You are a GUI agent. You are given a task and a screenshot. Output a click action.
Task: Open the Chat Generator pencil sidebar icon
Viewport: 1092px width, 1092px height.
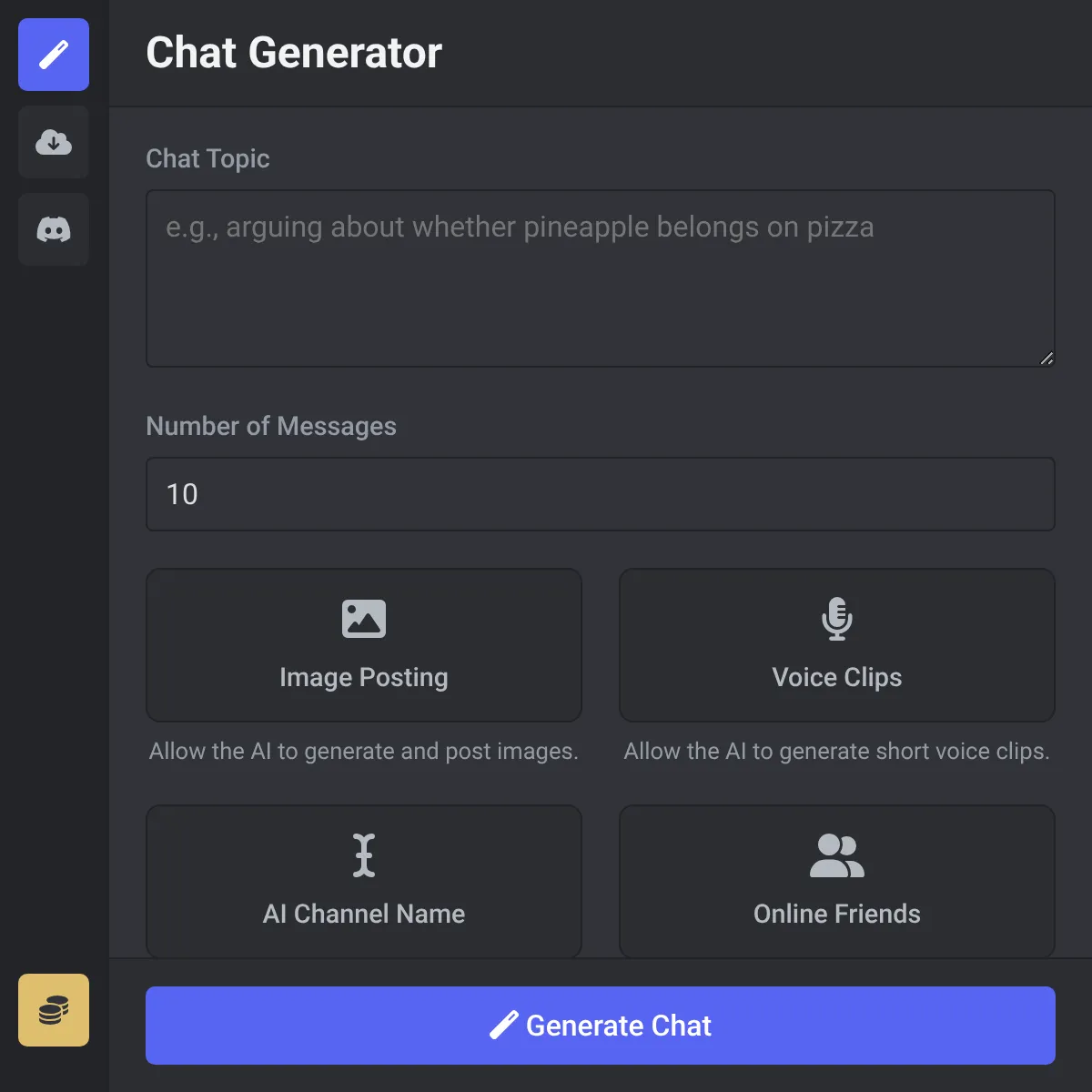point(54,55)
